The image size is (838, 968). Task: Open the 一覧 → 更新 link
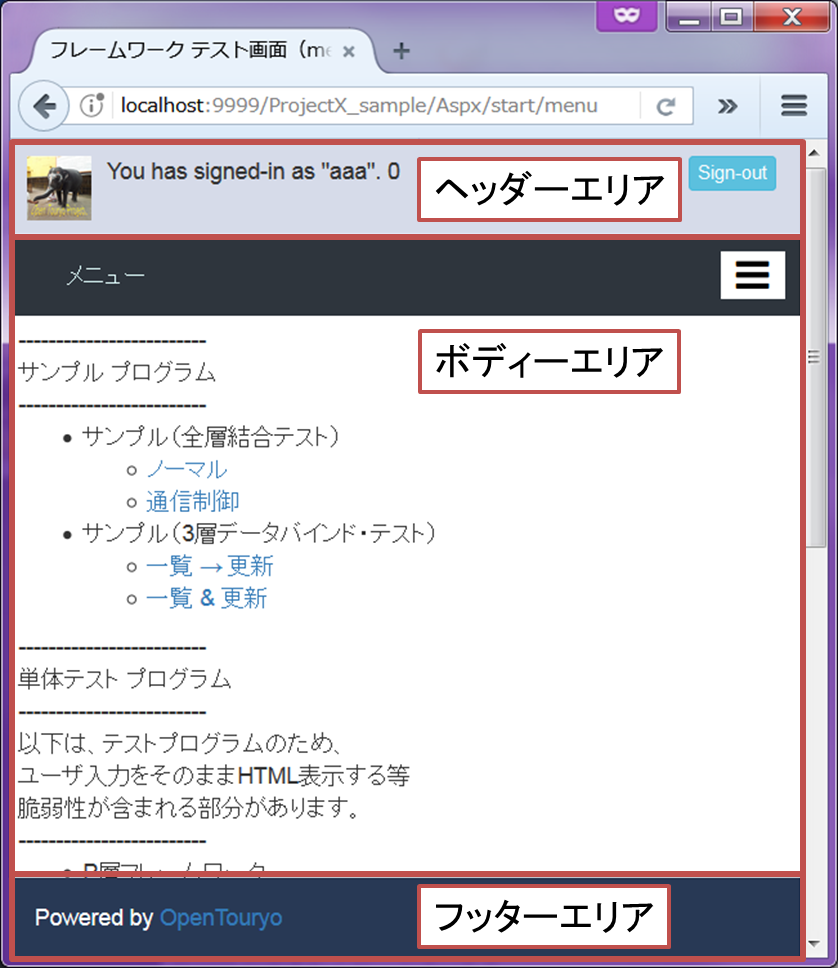(x=209, y=567)
